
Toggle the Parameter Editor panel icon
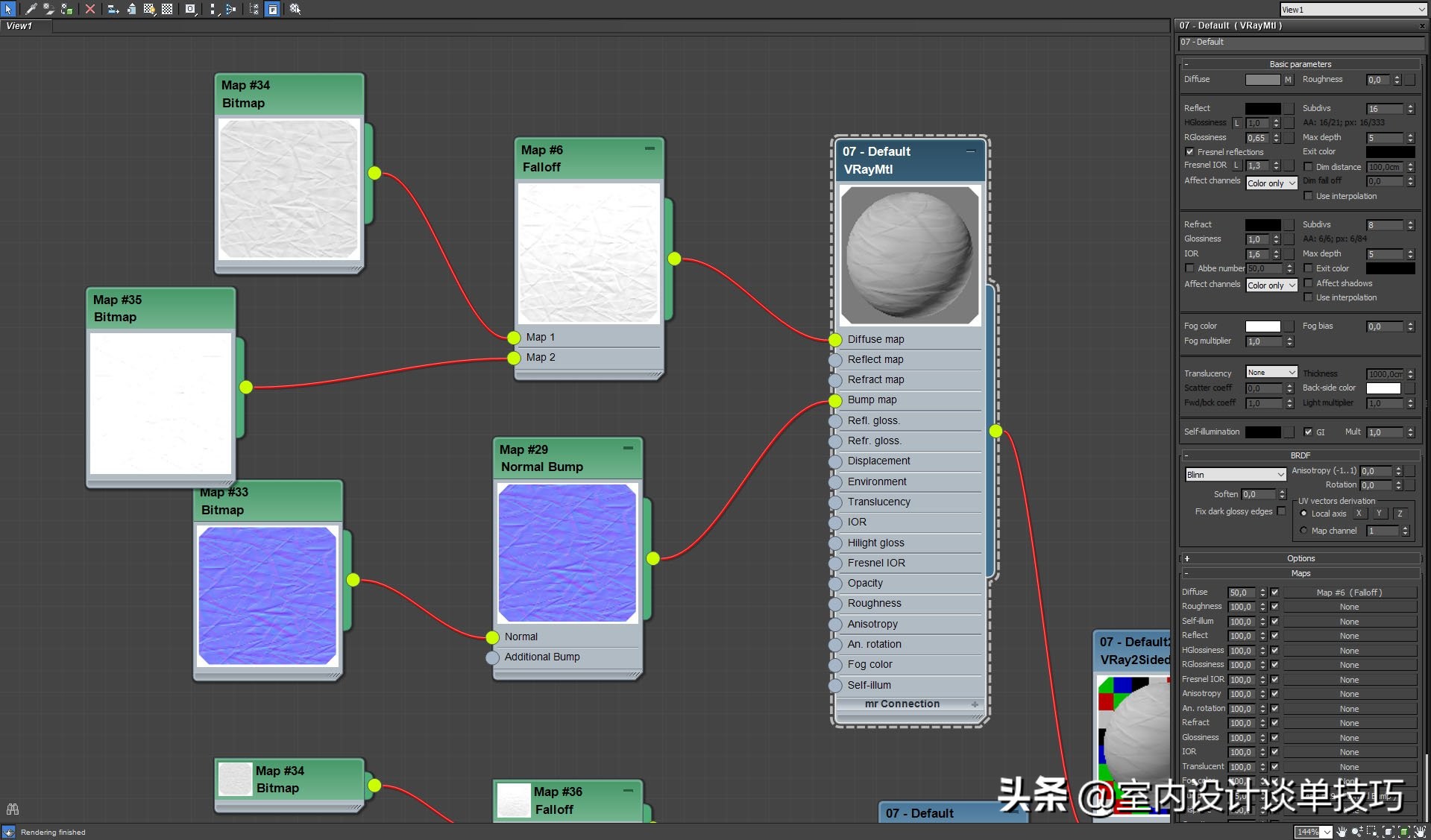point(273,9)
